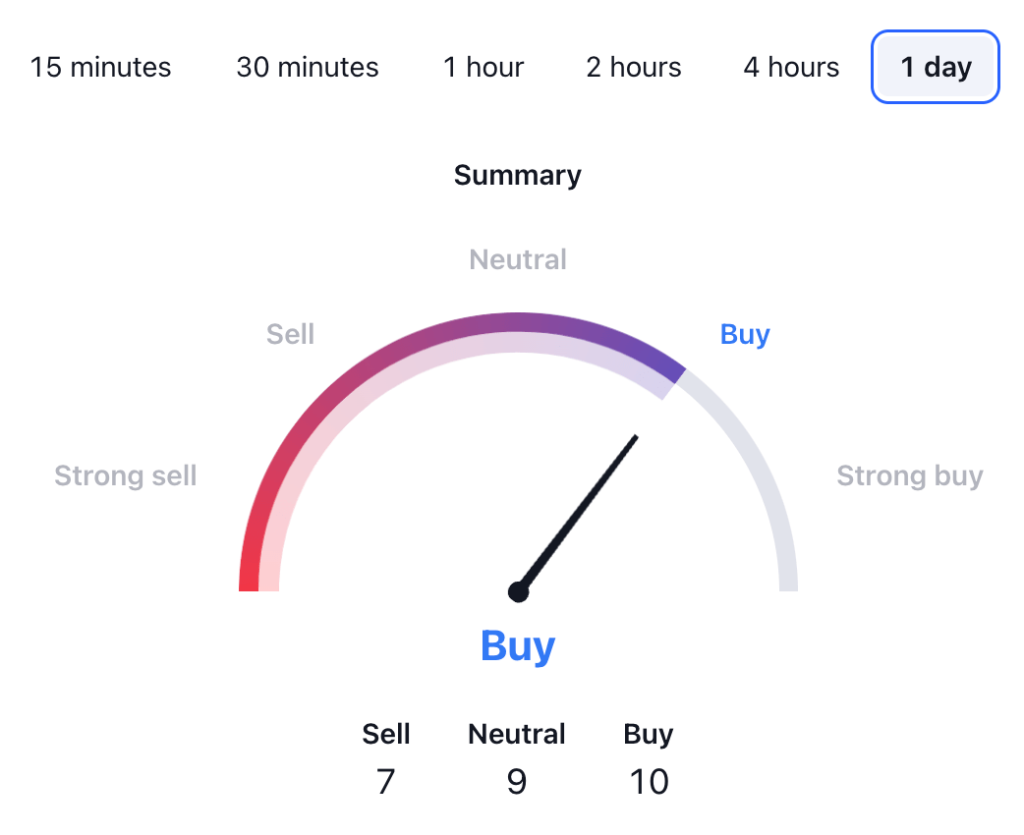Click the Sell count of 7

click(386, 781)
